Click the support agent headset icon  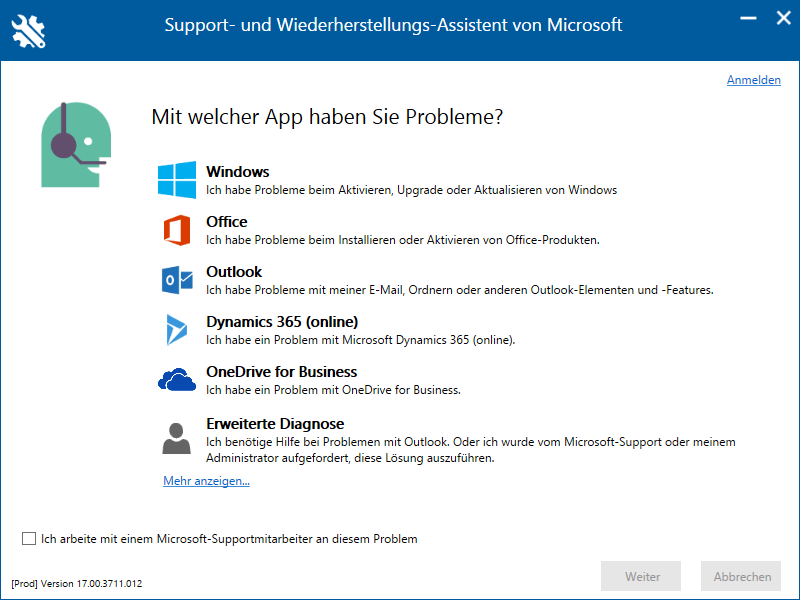coord(73,144)
